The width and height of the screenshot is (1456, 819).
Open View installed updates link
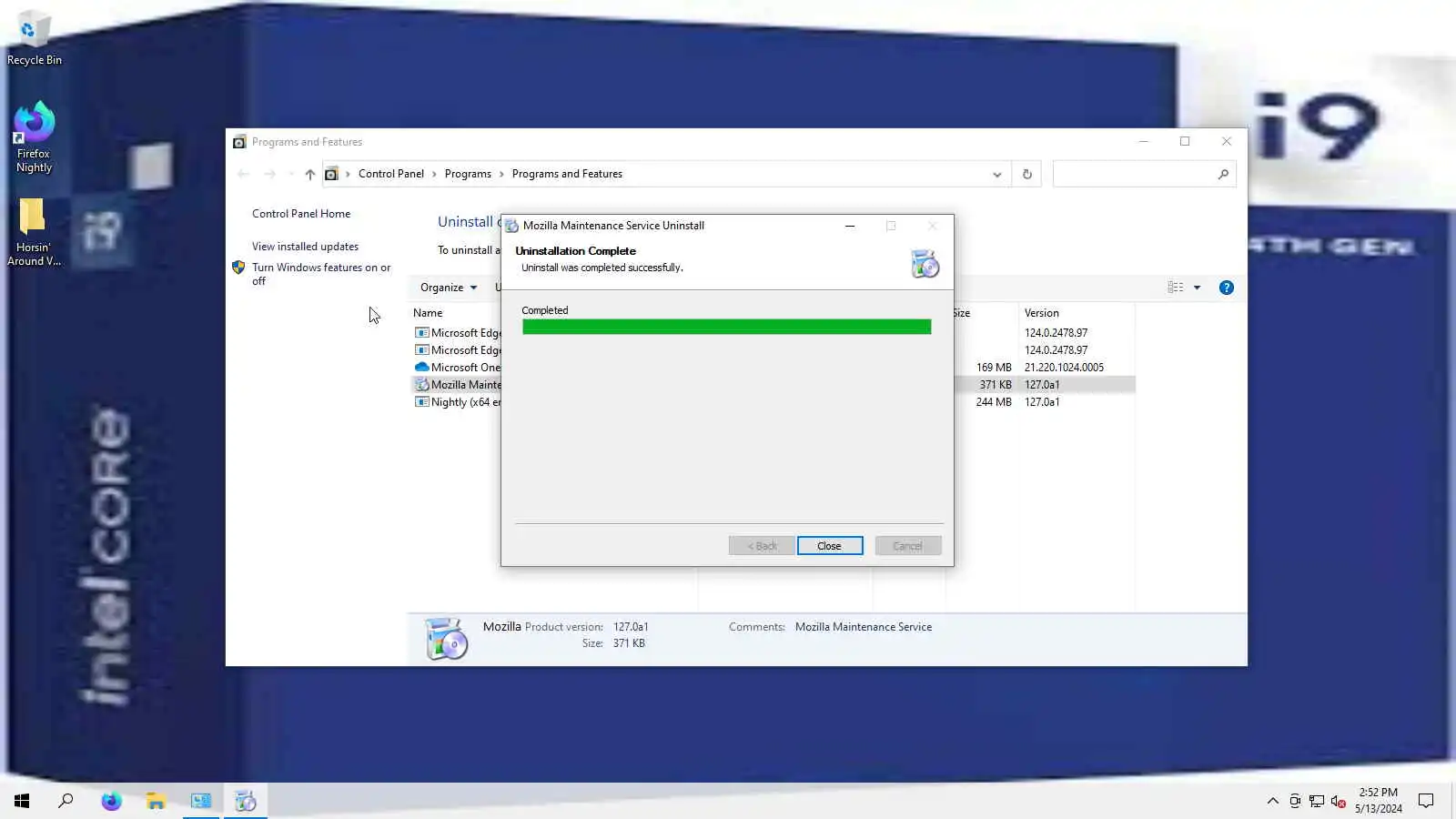pyautogui.click(x=305, y=247)
